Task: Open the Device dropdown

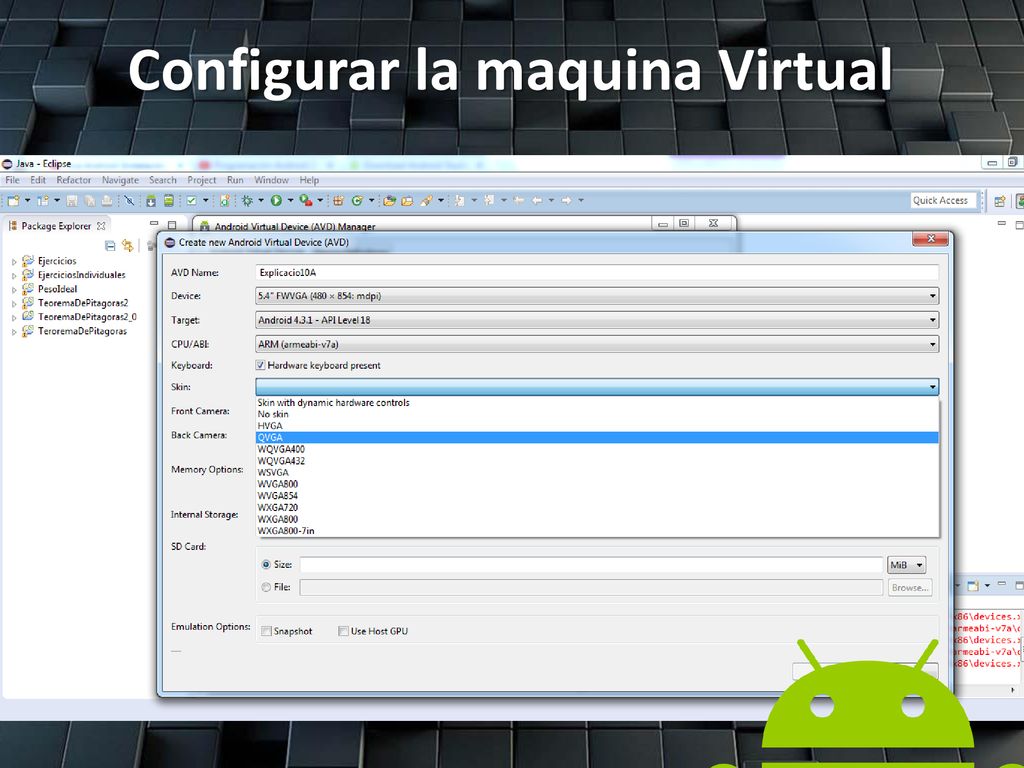Action: tap(597, 296)
